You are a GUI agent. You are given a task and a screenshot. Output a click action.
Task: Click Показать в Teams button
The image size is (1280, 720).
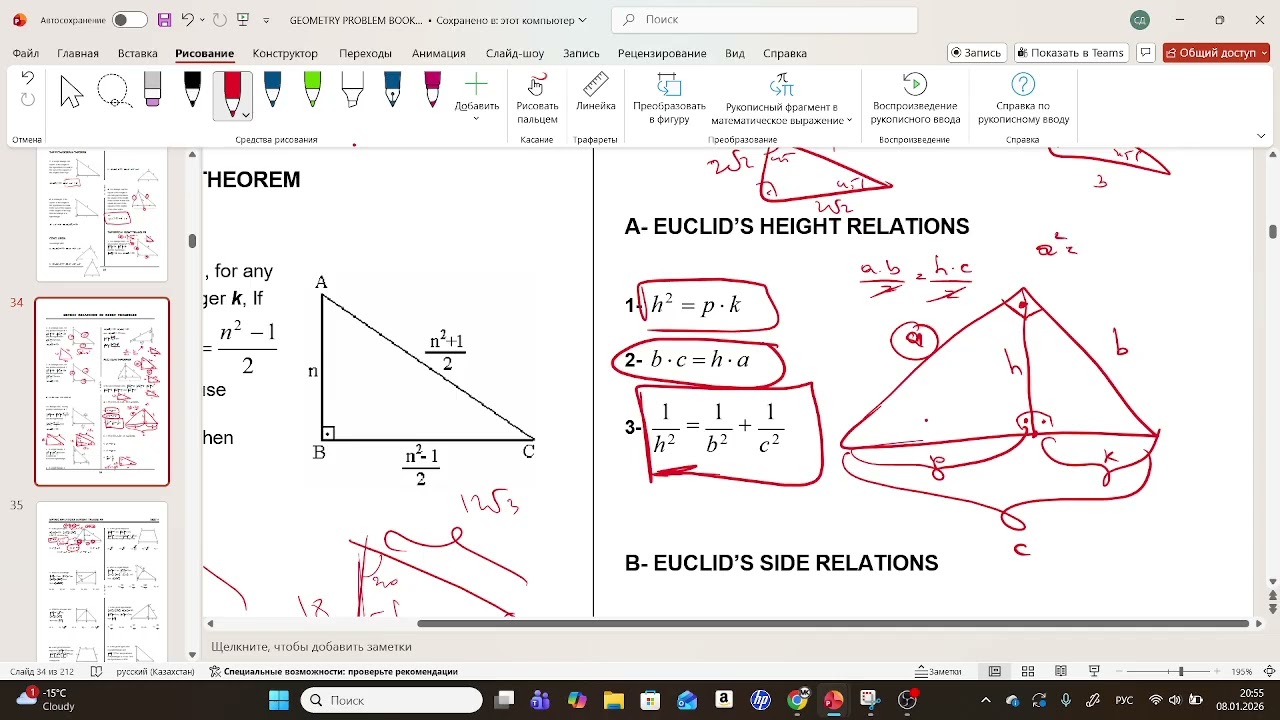(1071, 53)
